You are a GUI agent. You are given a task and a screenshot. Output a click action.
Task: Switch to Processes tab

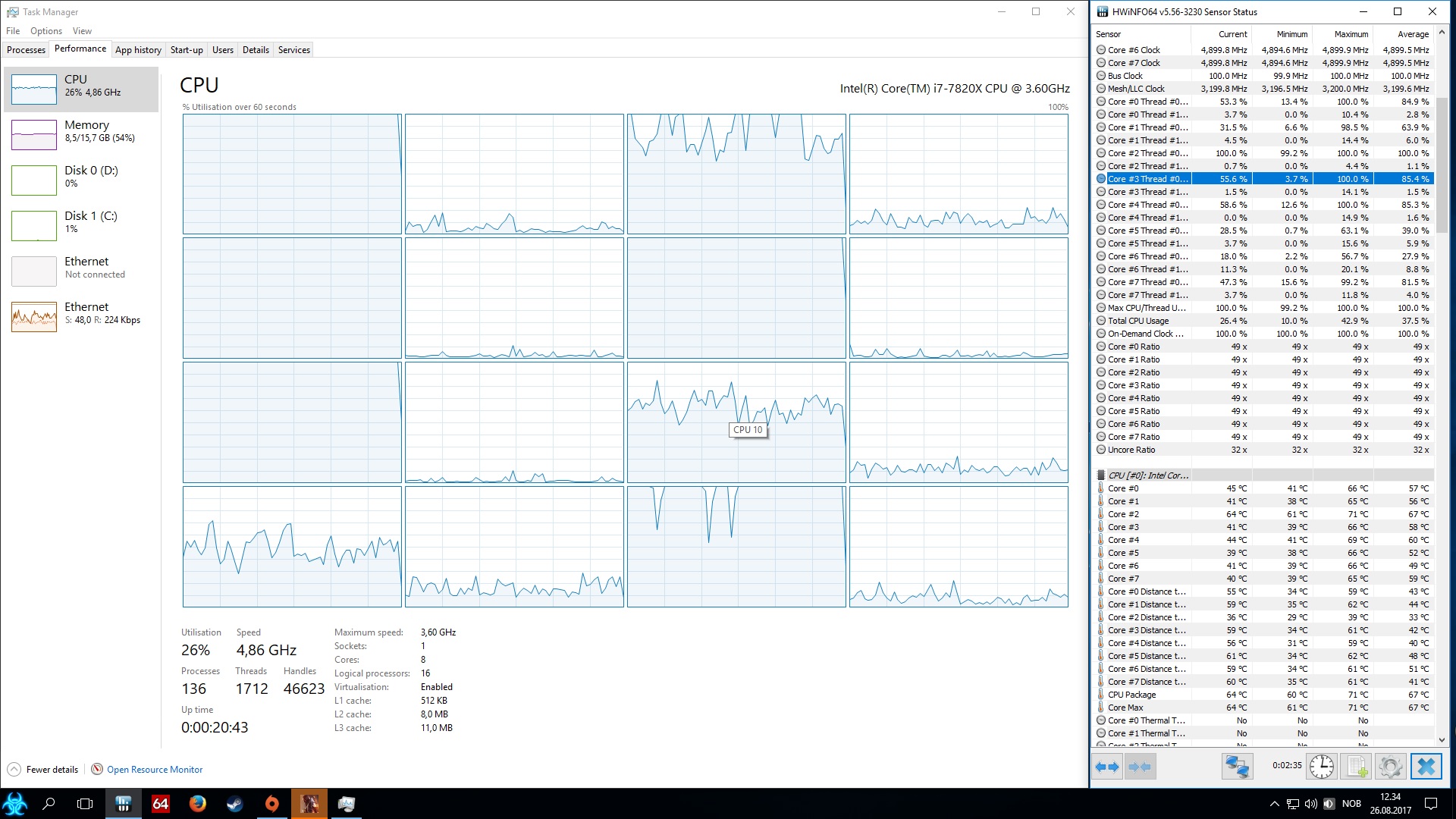tap(26, 50)
